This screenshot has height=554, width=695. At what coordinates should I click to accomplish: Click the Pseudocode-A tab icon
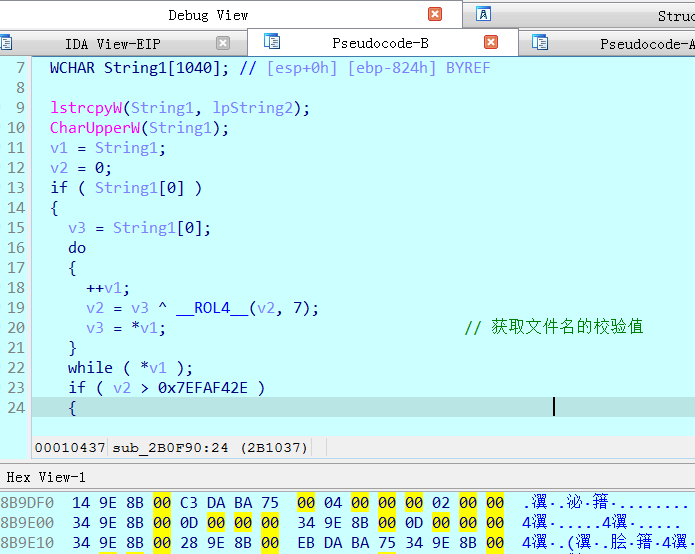[x=540, y=43]
